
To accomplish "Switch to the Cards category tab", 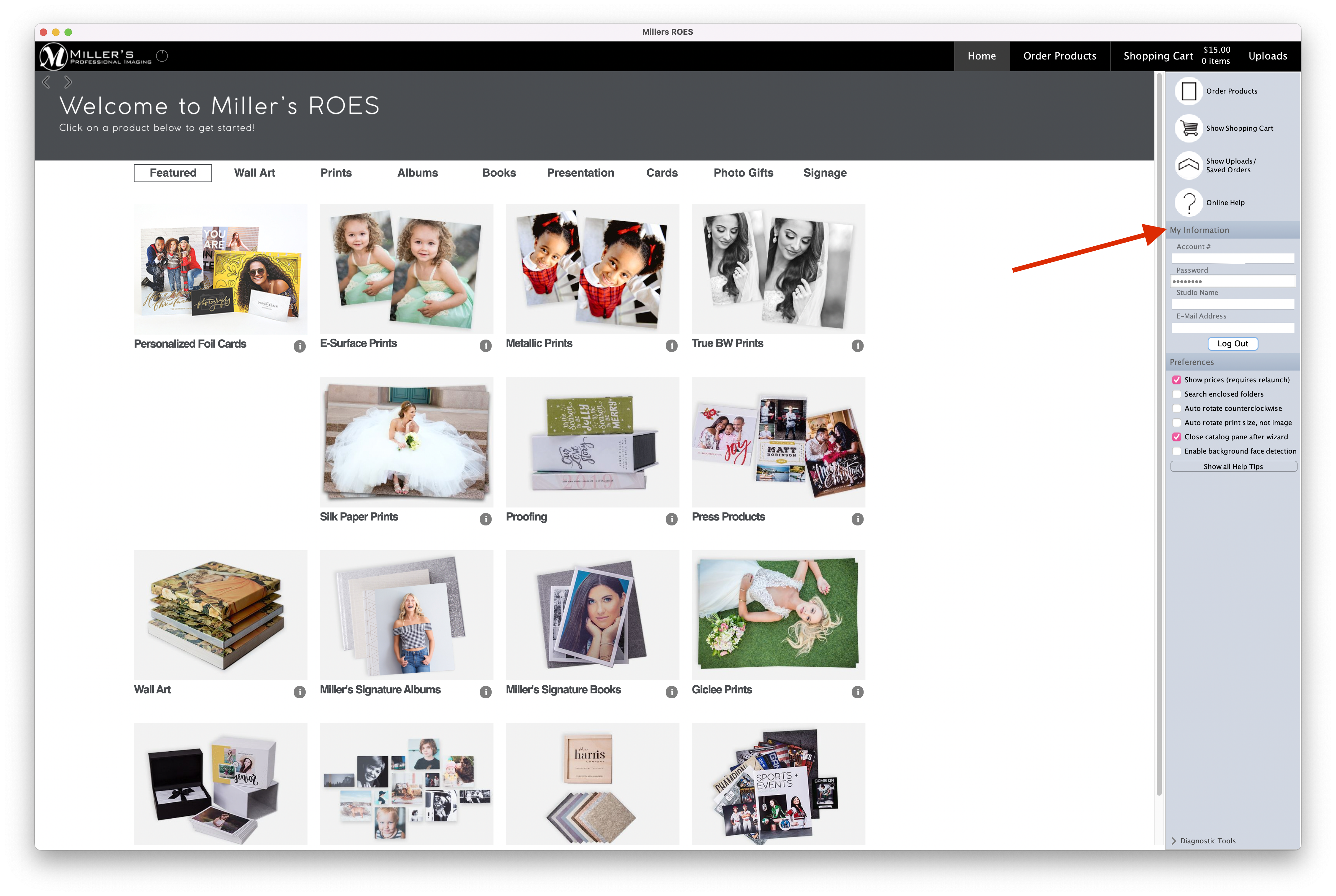I will point(661,173).
